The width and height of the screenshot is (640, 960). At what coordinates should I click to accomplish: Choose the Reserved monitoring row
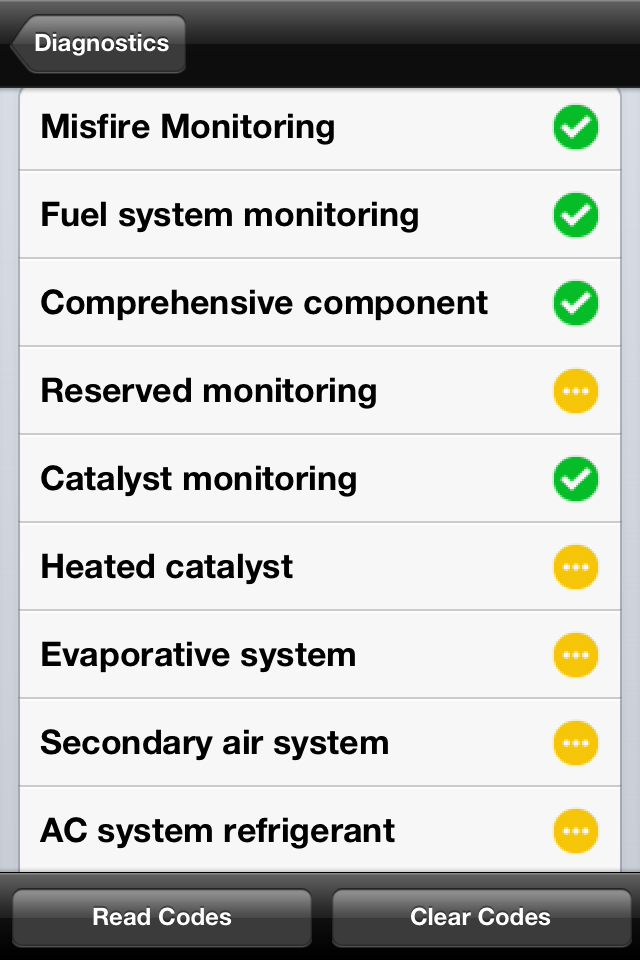[x=209, y=391]
